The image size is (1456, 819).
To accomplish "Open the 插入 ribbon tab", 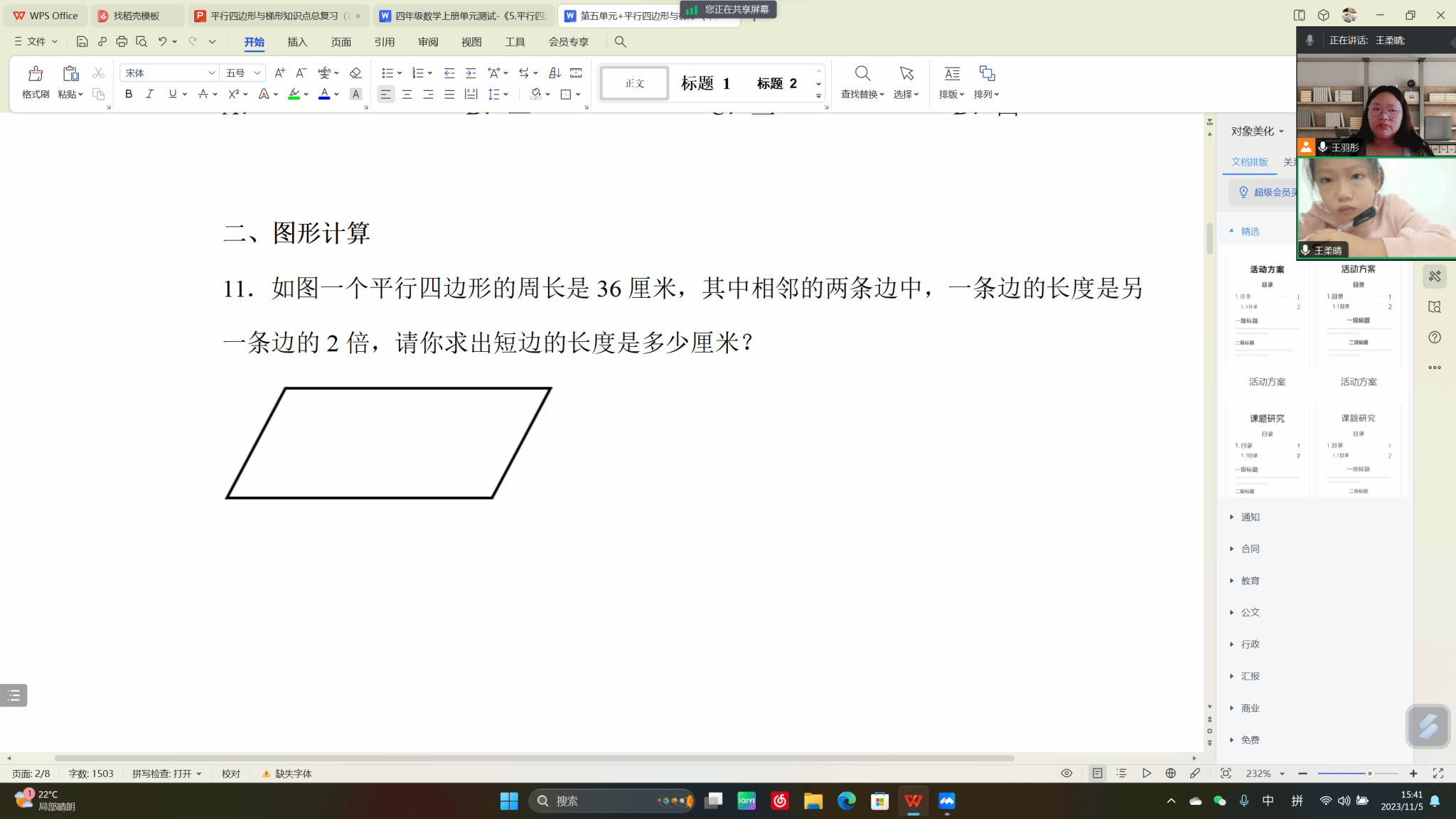I will click(297, 42).
